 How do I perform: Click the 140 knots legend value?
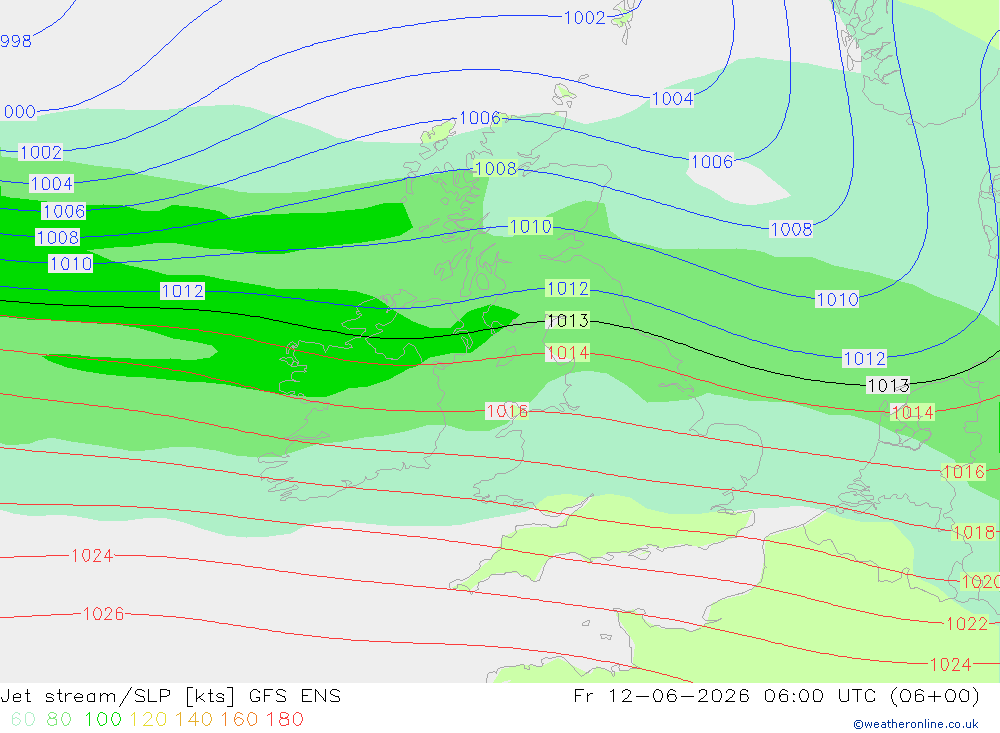pyautogui.click(x=194, y=719)
